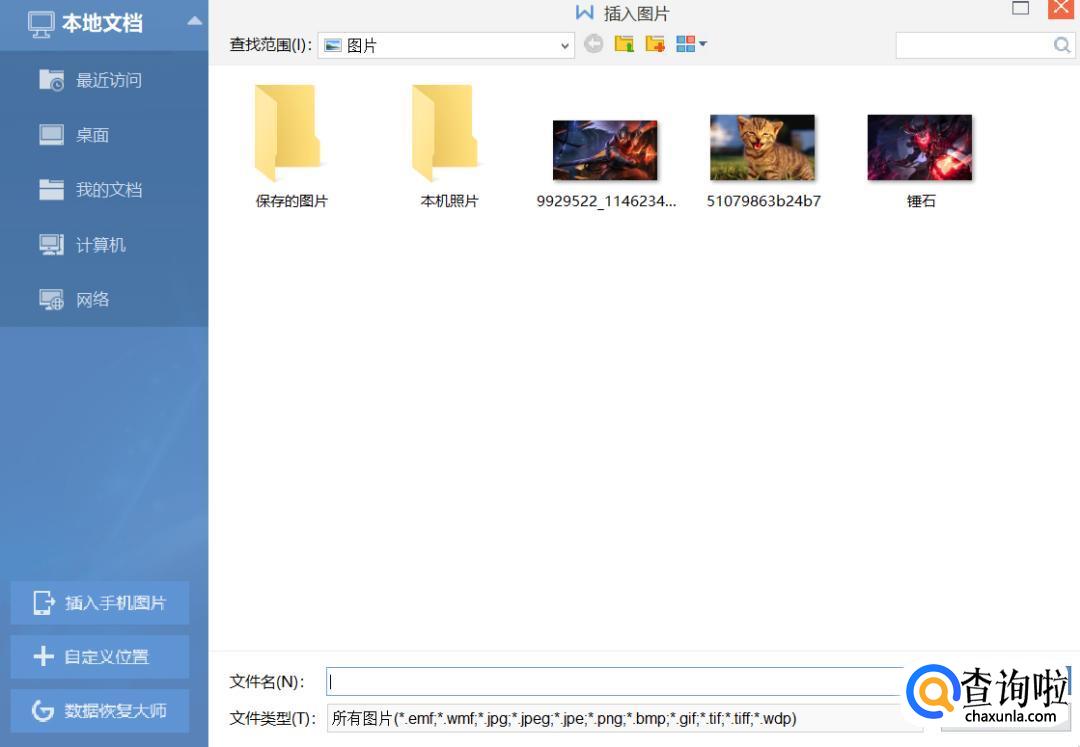
Task: Click the 网络 globe icon
Action: (52, 299)
